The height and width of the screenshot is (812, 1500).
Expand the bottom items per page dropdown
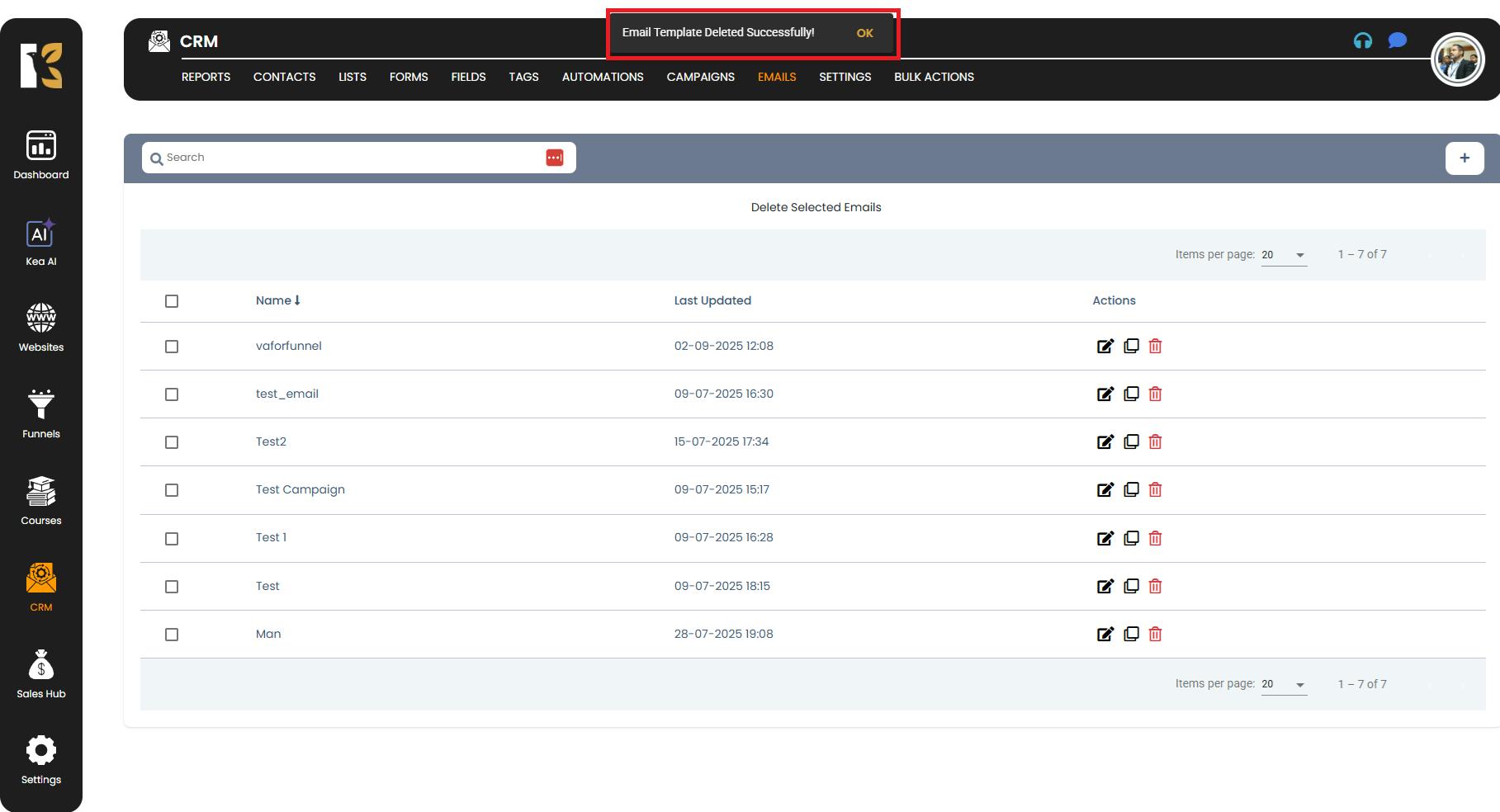pyautogui.click(x=1284, y=684)
